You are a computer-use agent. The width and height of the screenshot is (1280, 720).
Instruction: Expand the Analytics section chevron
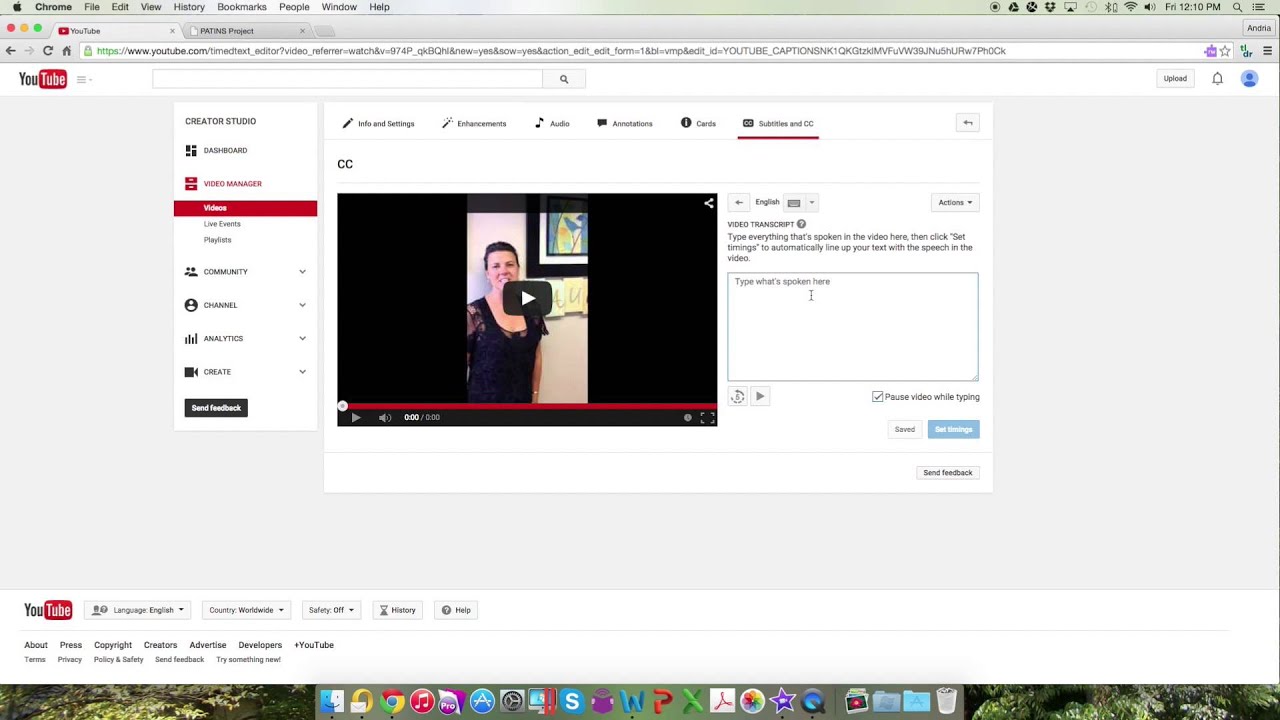(x=302, y=338)
